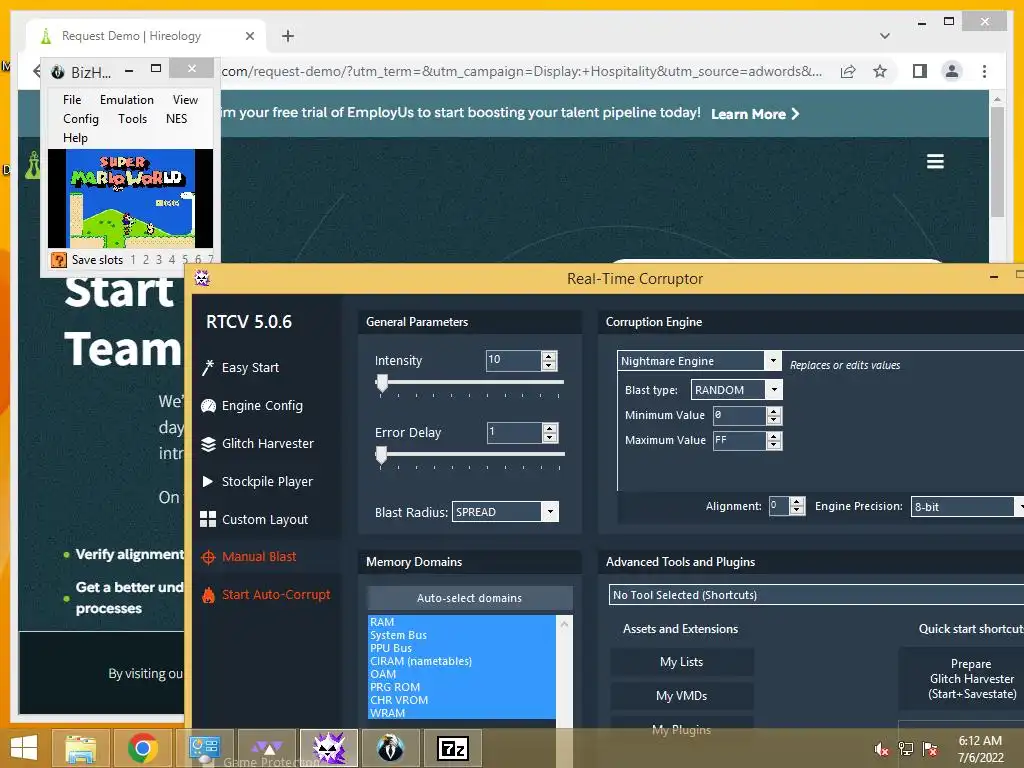The image size is (1024, 768).
Task: Click the Error Delay slider handle
Action: tap(381, 455)
